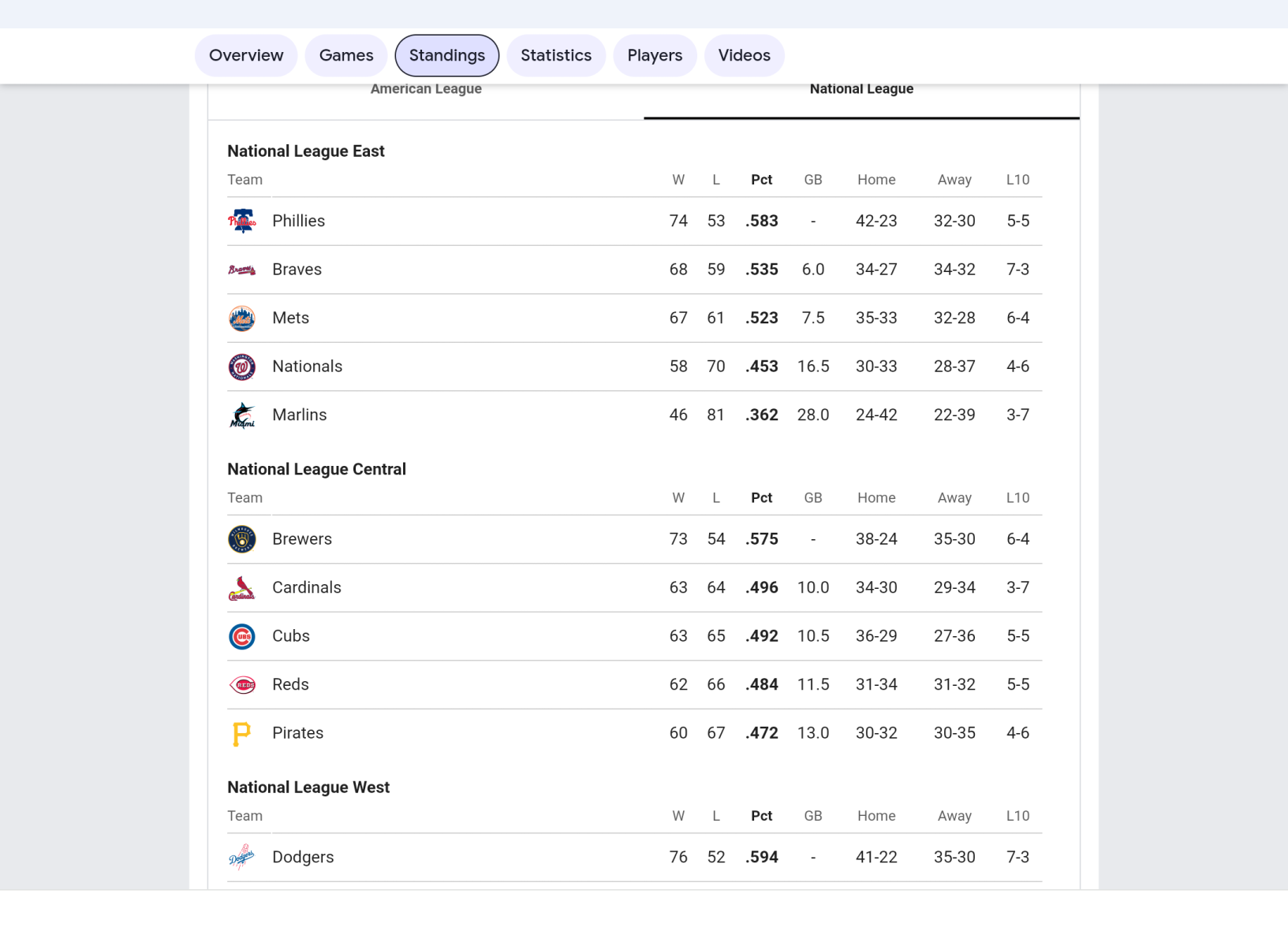The image size is (1288, 946).
Task: Click Phillies .583 winning percentage
Action: 762,221
